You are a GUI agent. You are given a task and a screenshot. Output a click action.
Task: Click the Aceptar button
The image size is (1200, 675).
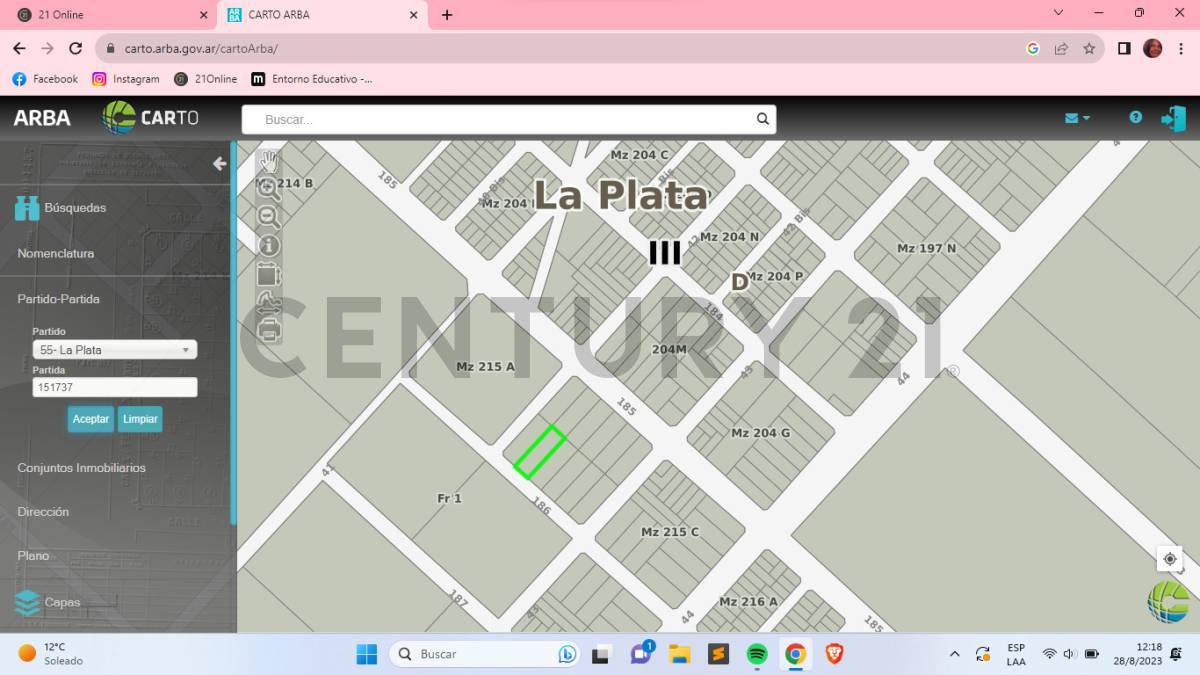click(90, 419)
